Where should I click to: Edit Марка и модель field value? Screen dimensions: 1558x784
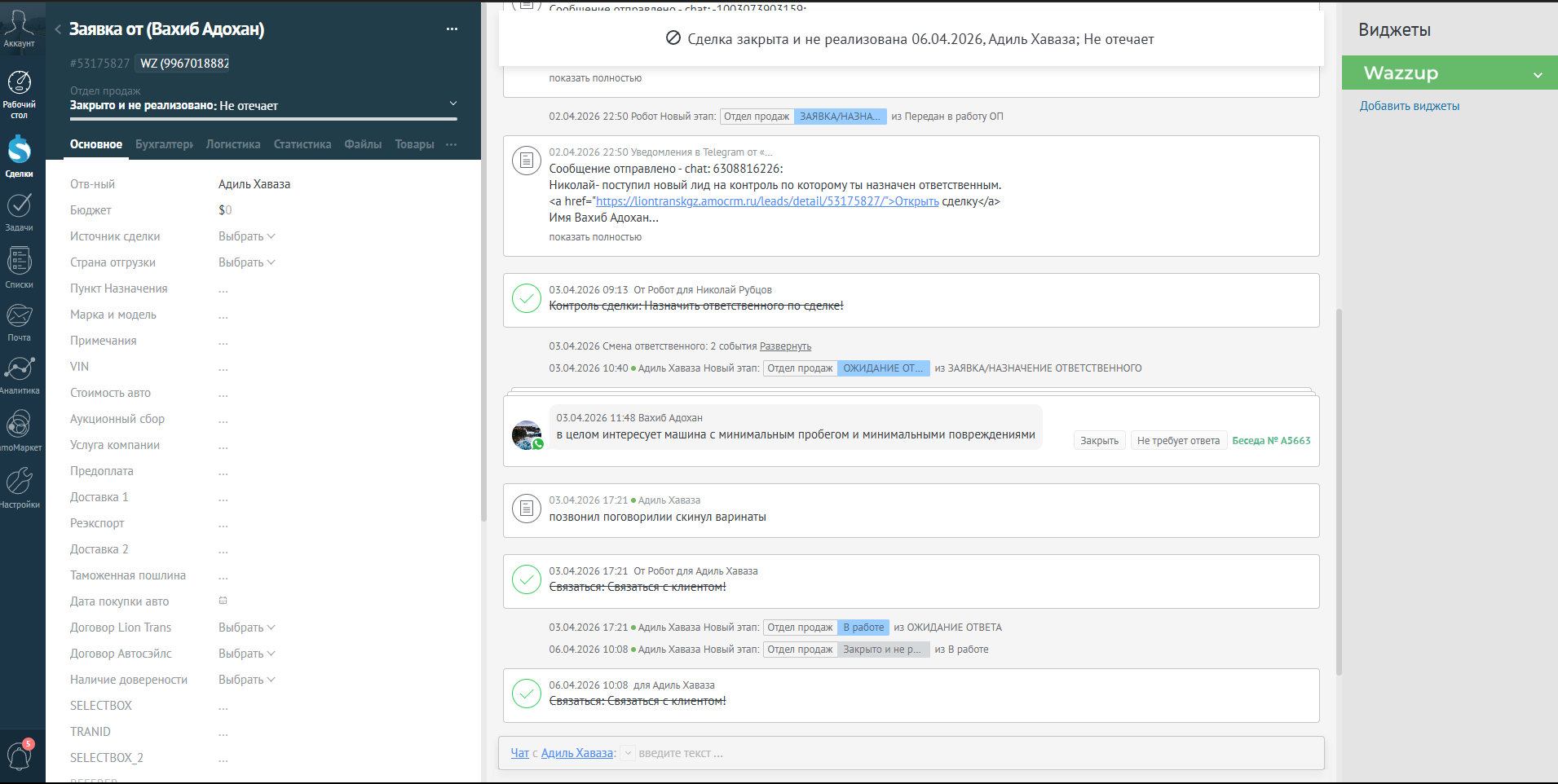223,315
